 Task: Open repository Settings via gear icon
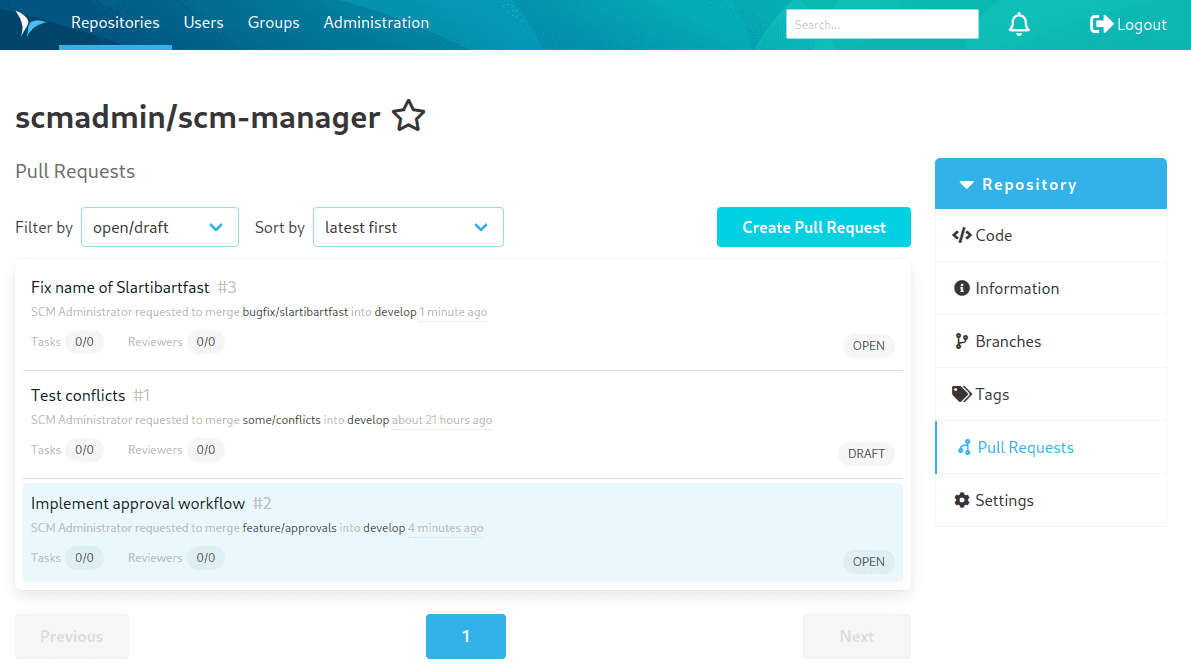point(963,500)
